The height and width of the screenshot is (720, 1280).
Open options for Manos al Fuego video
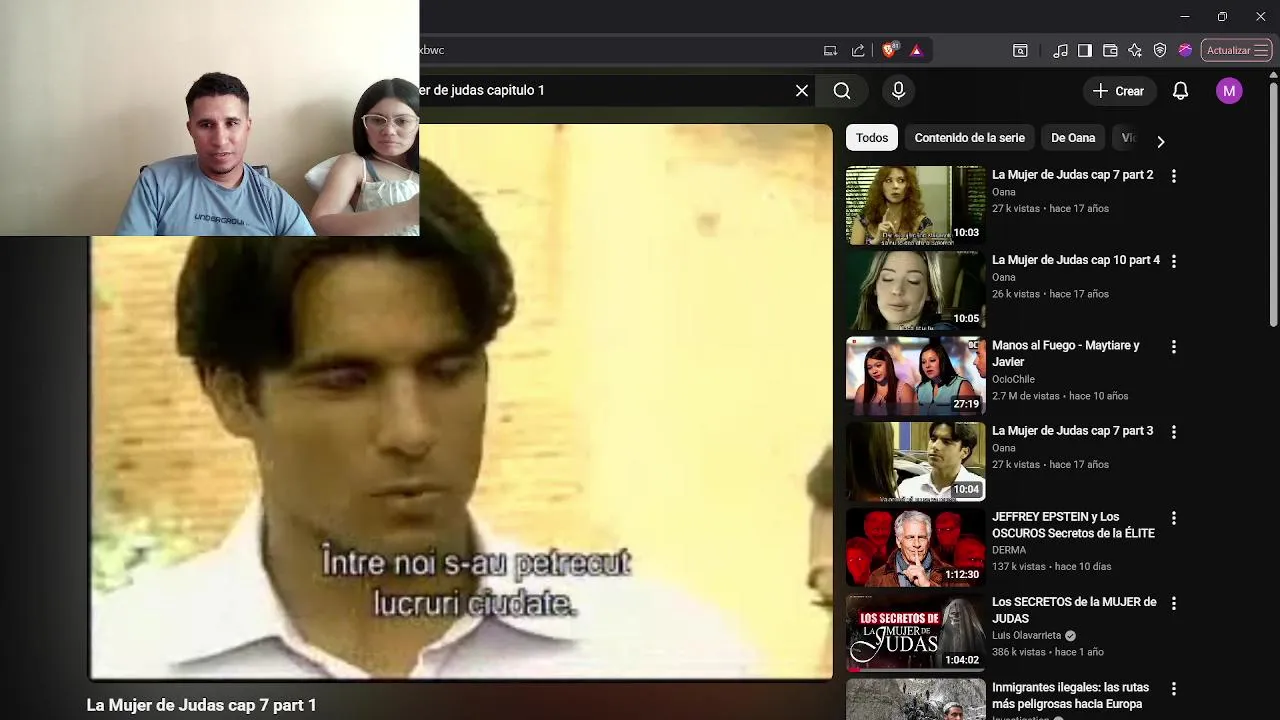[1174, 347]
